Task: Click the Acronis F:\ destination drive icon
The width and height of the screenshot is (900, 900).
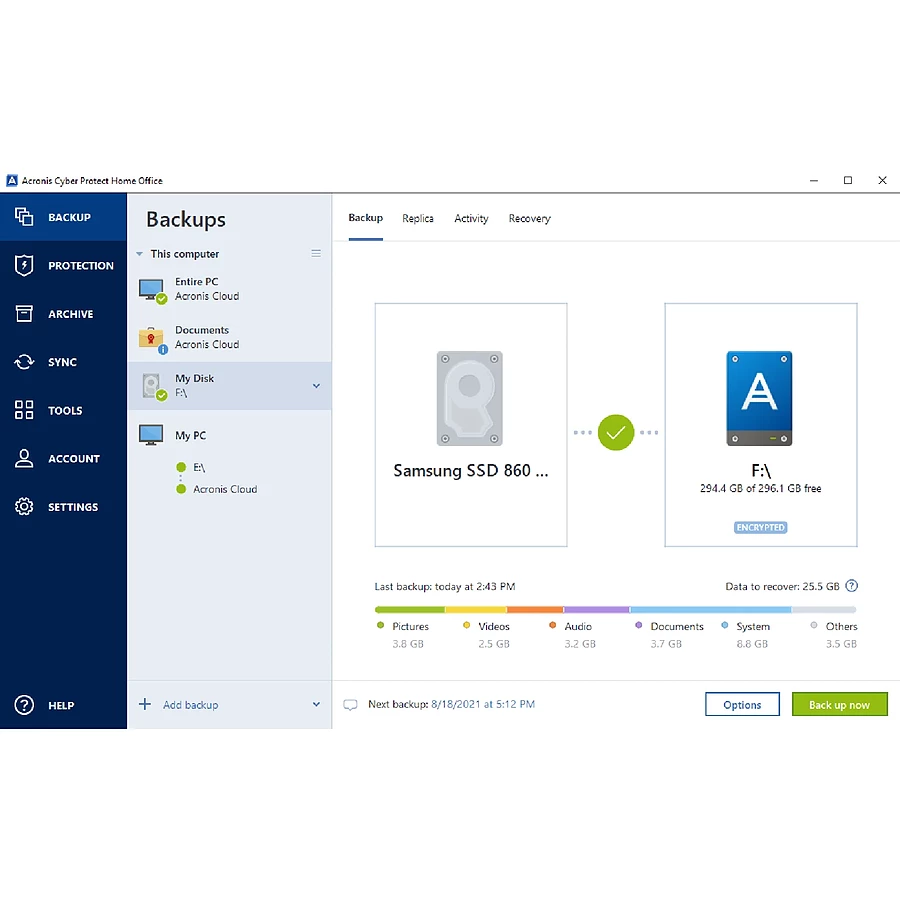Action: (x=759, y=398)
